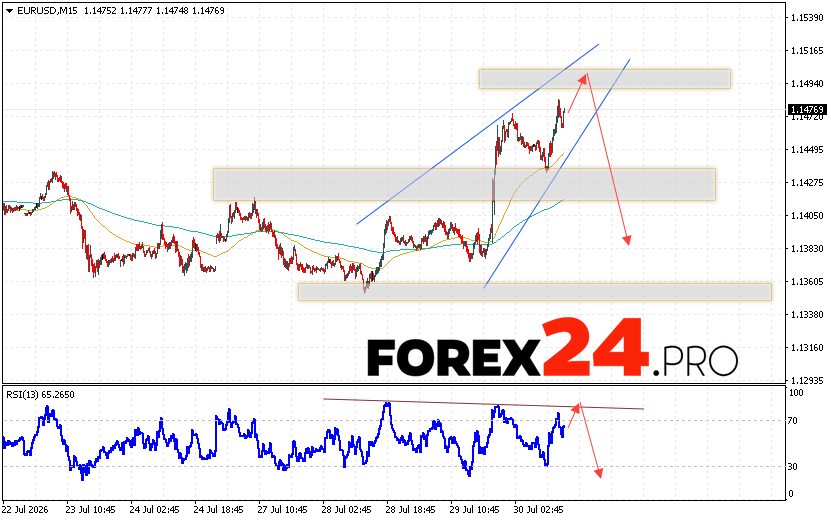831x521 pixels.
Task: Select price scale value 1.14275
Action: pos(807,183)
